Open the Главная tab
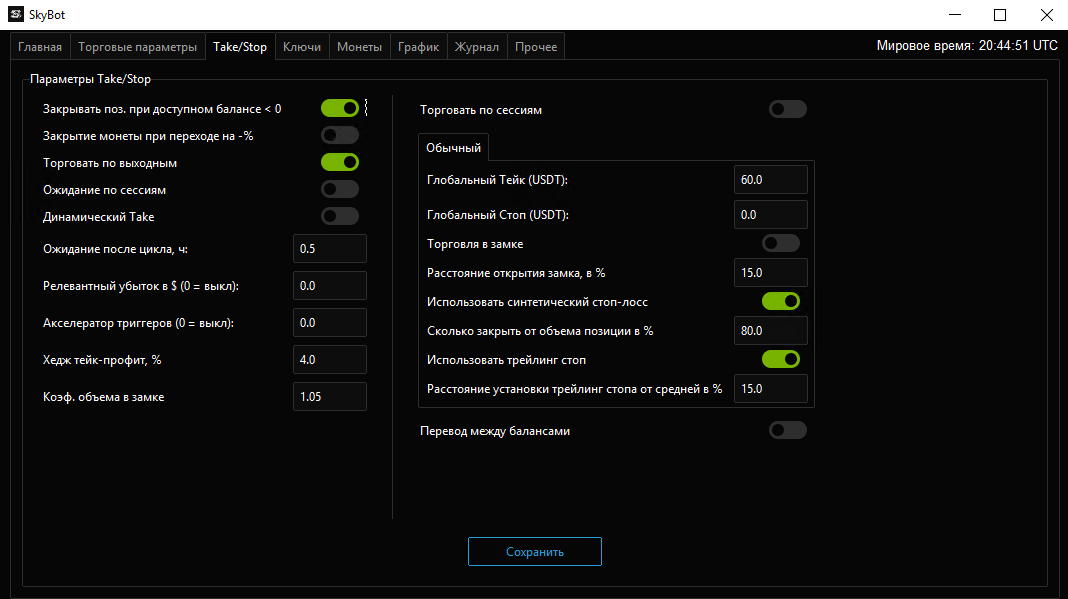 pos(40,47)
